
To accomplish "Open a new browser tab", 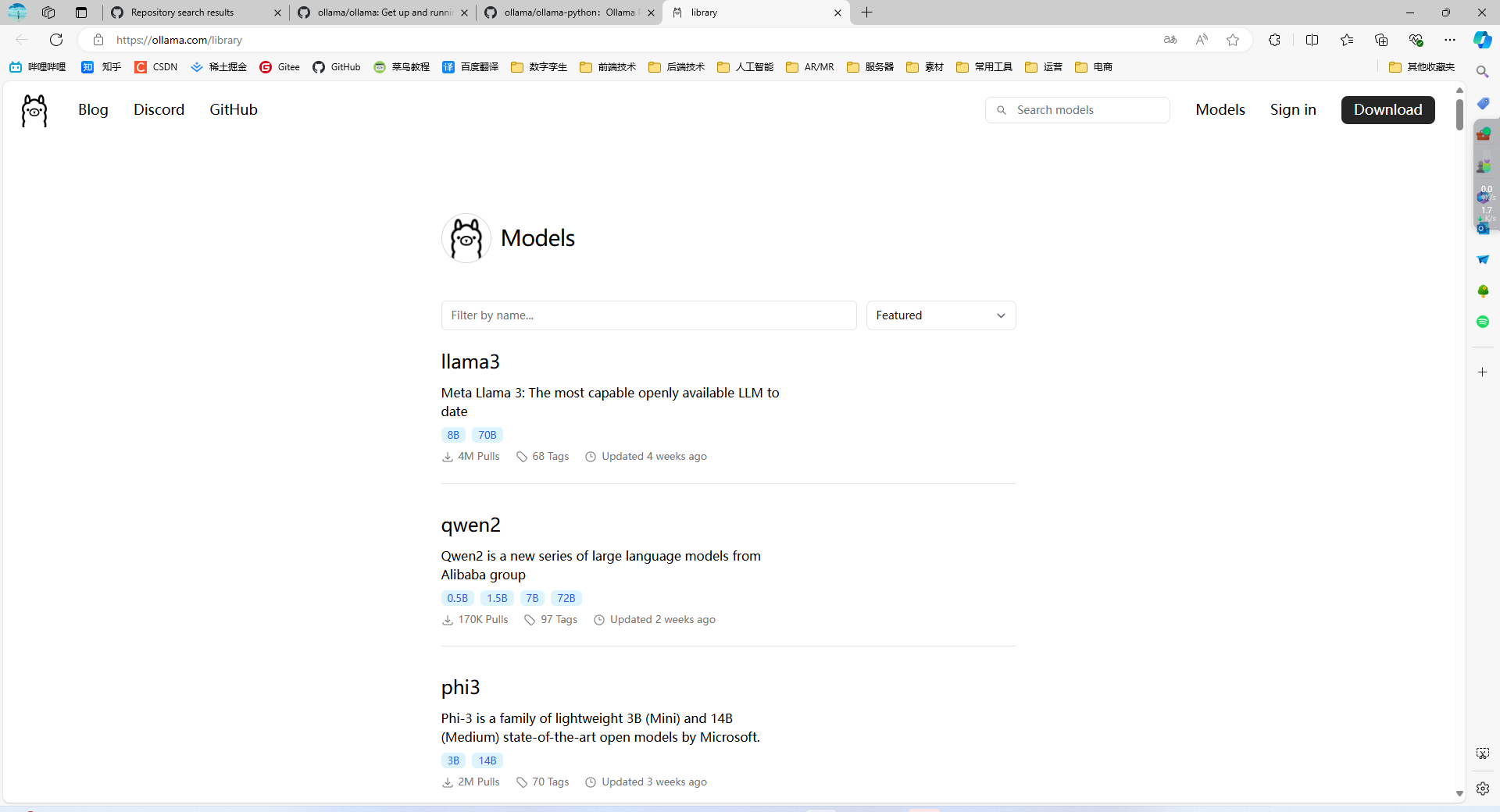I will [x=866, y=12].
